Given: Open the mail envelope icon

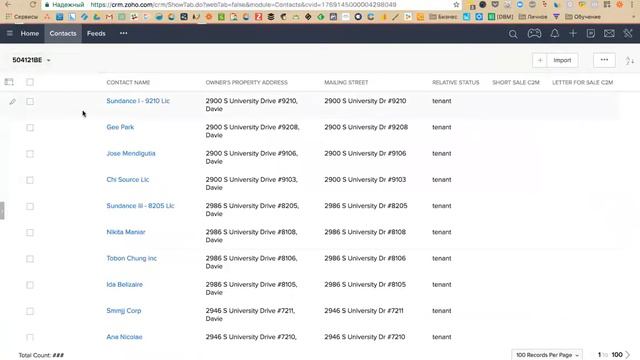Looking at the screenshot, I should pos(609,33).
